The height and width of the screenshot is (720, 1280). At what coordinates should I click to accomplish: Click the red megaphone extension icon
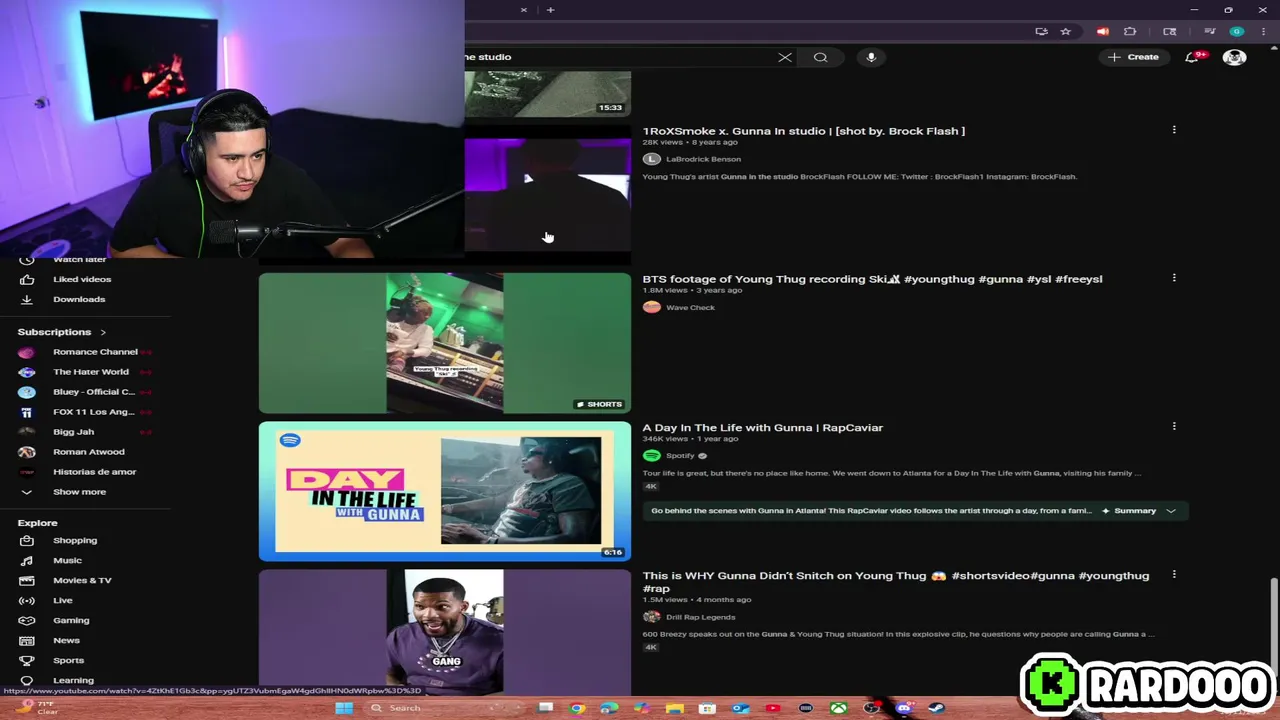click(x=1103, y=32)
